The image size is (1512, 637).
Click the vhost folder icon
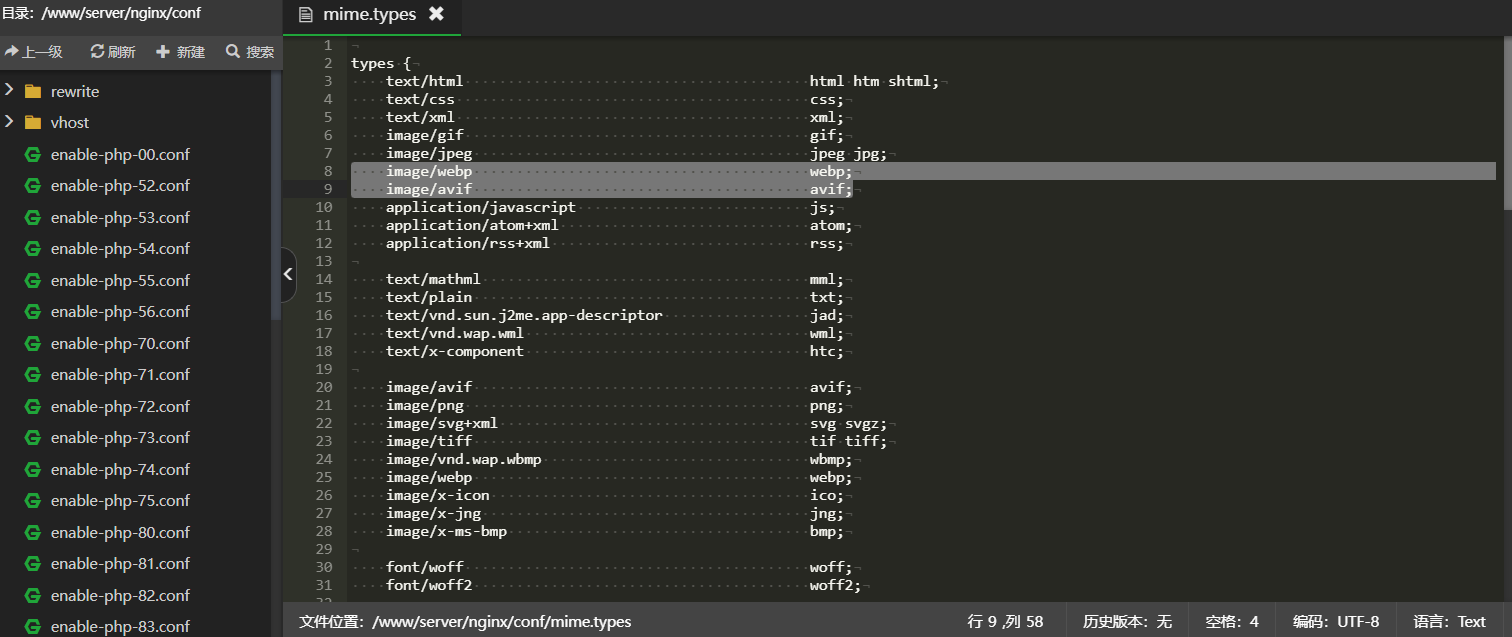click(33, 123)
